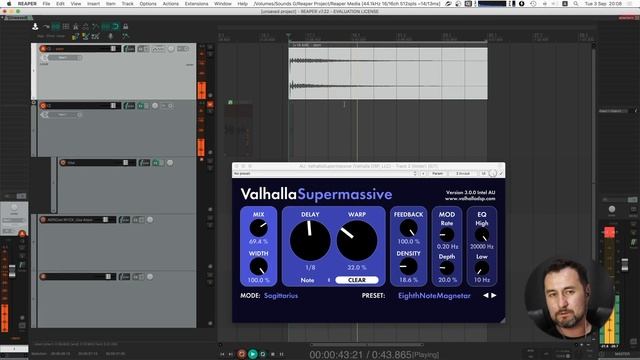Click the UI button in FX window
This screenshot has width=640, height=360.
483,173
